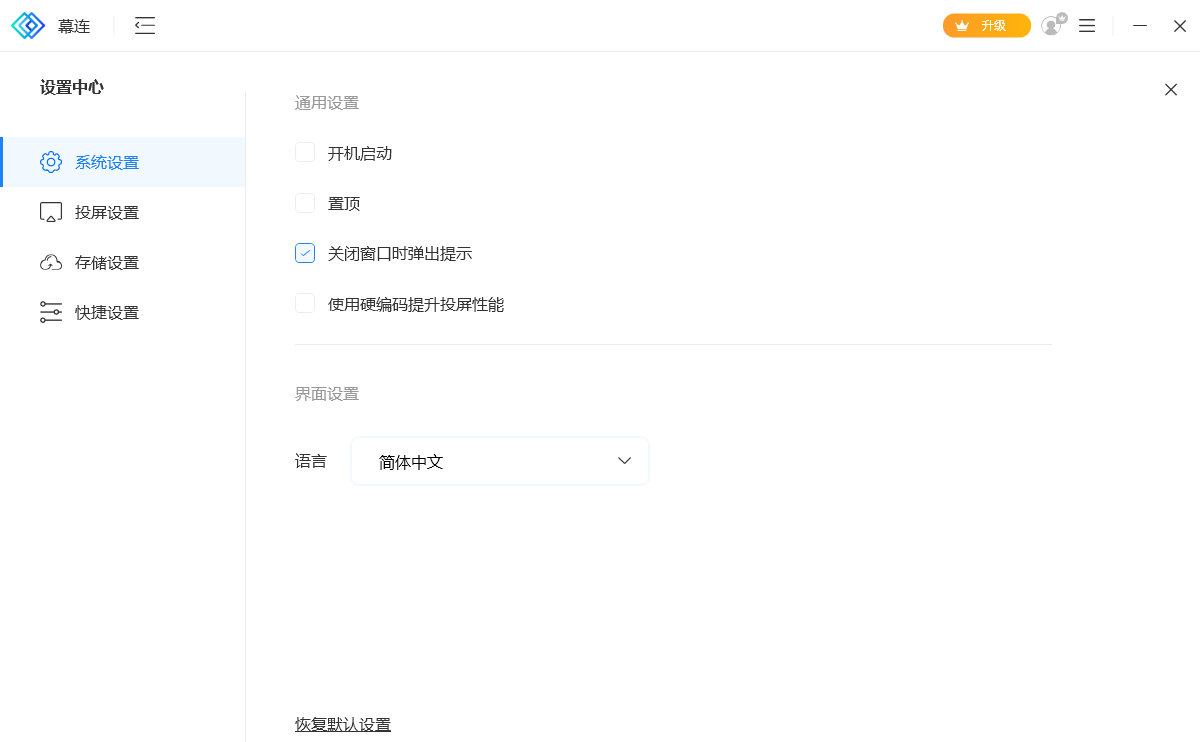Enable the 开机启动 checkbox
Image resolution: width=1200 pixels, height=742 pixels.
(x=305, y=153)
